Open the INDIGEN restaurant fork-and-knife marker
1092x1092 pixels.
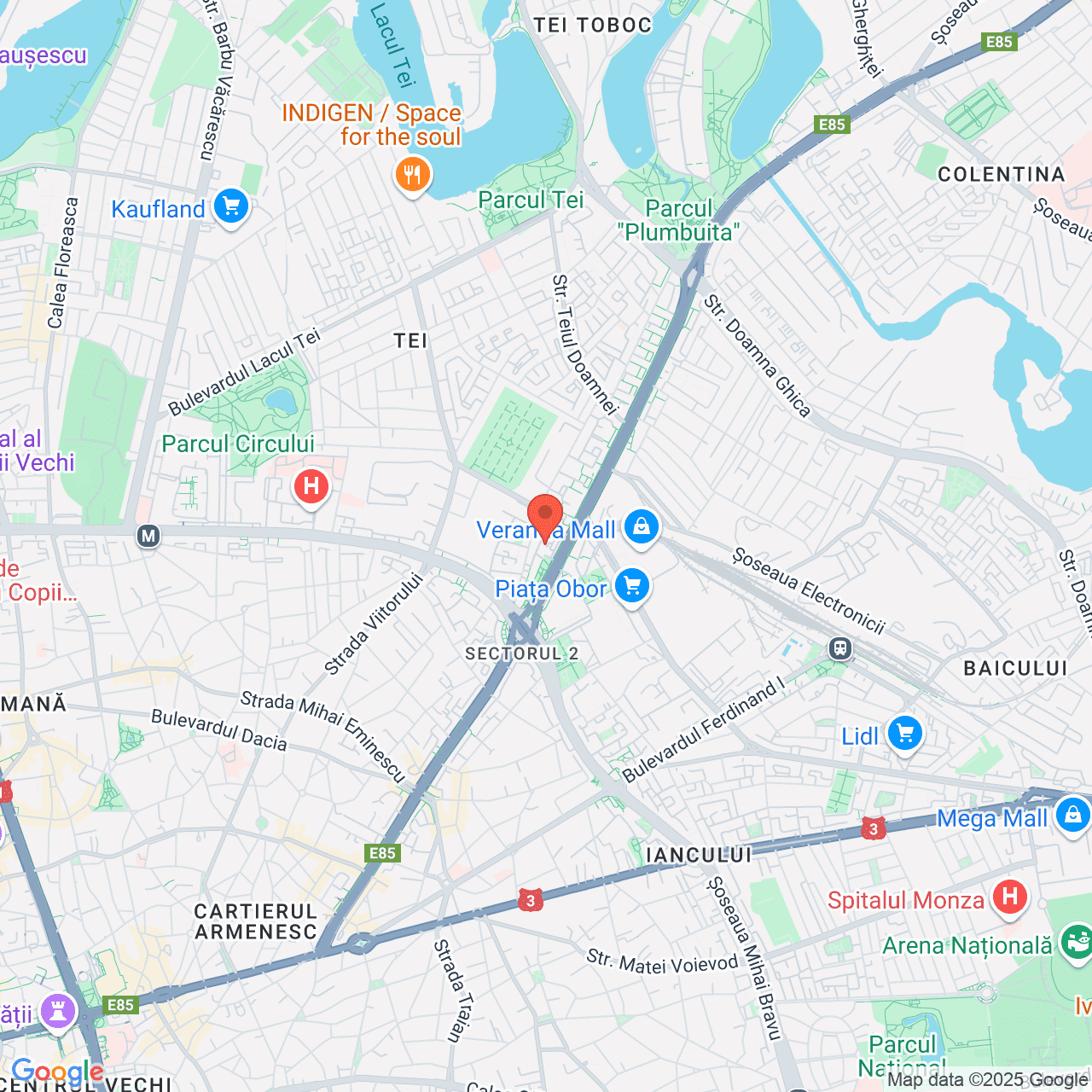[412, 176]
